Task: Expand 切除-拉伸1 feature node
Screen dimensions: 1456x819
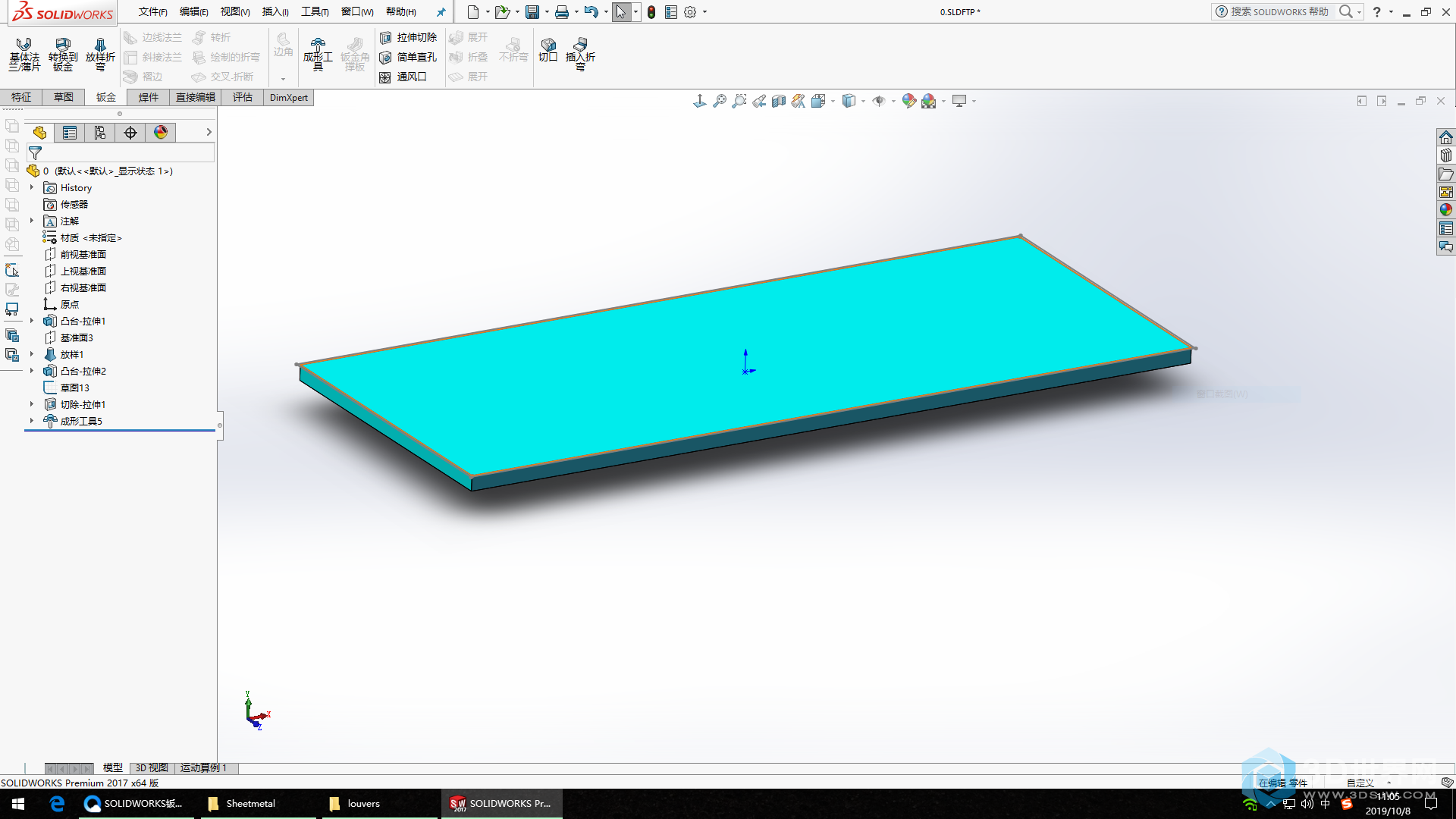Action: [x=32, y=404]
